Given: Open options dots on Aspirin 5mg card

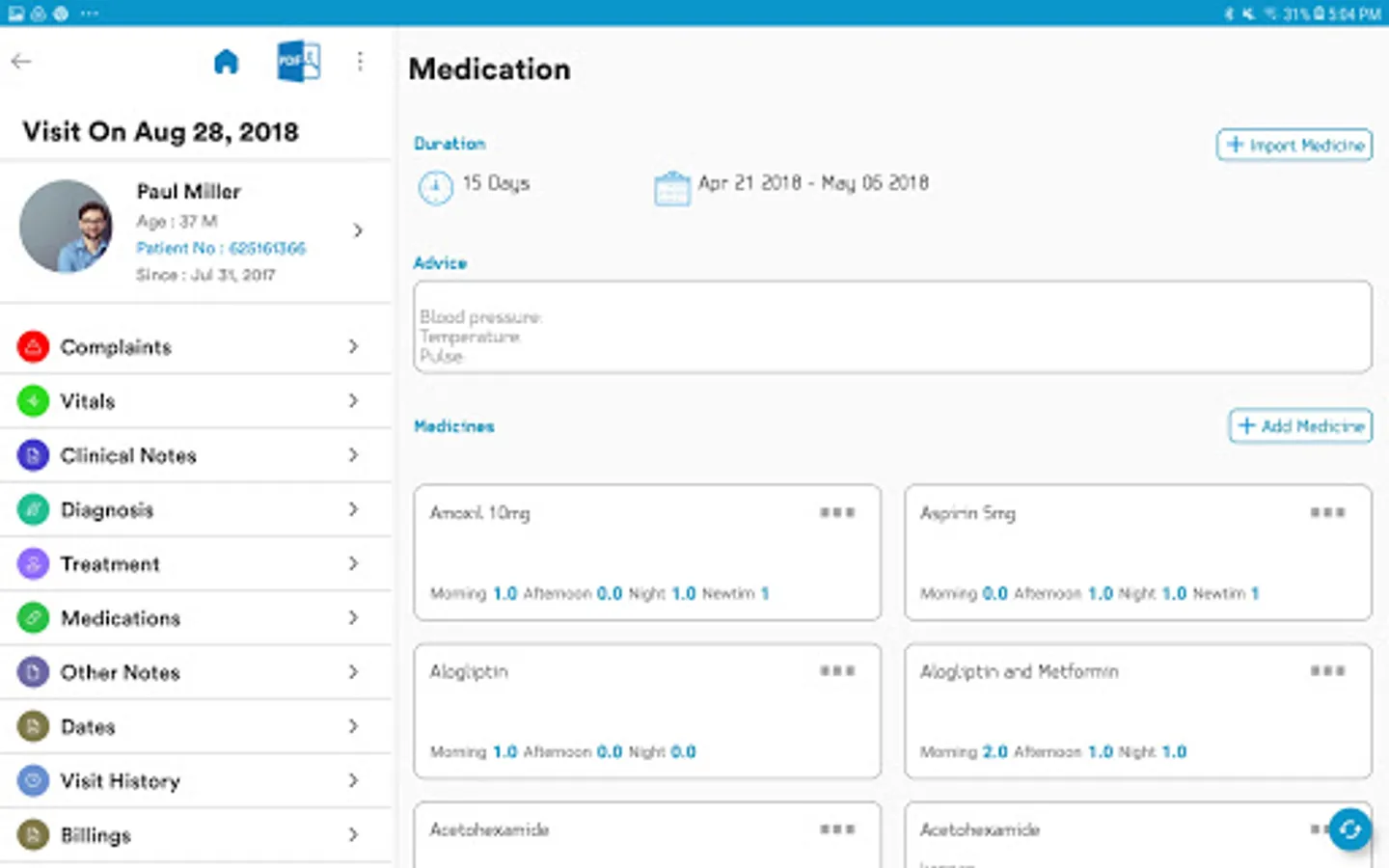Looking at the screenshot, I should pyautogui.click(x=1327, y=513).
